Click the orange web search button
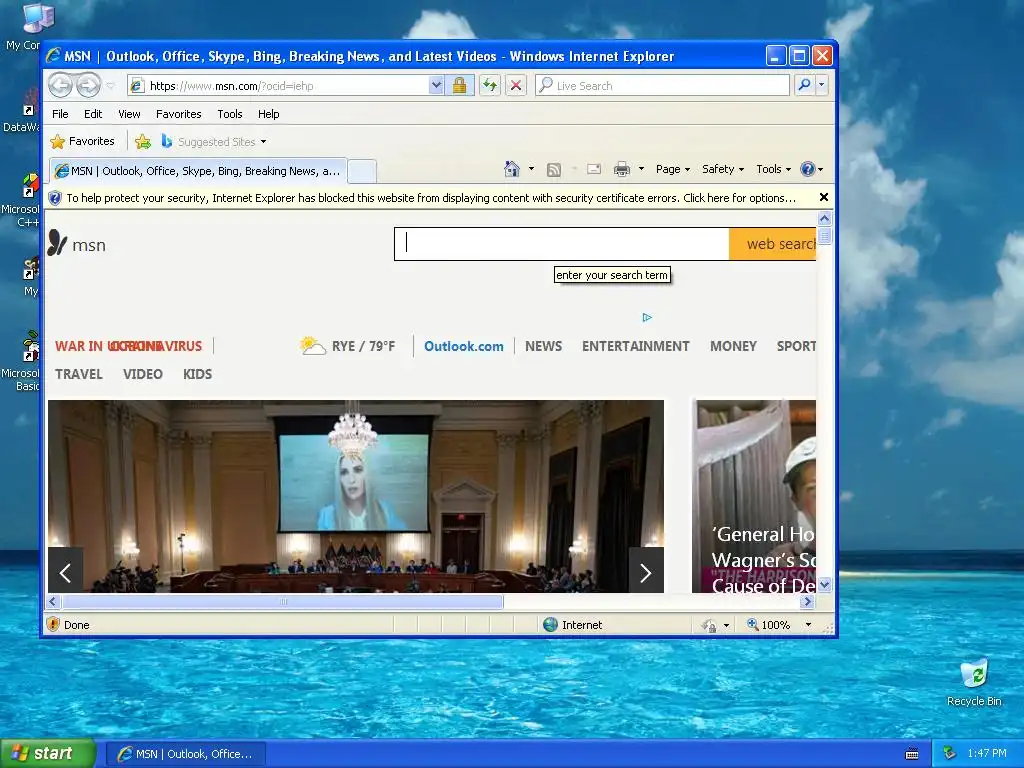Image resolution: width=1024 pixels, height=768 pixels. click(x=773, y=244)
